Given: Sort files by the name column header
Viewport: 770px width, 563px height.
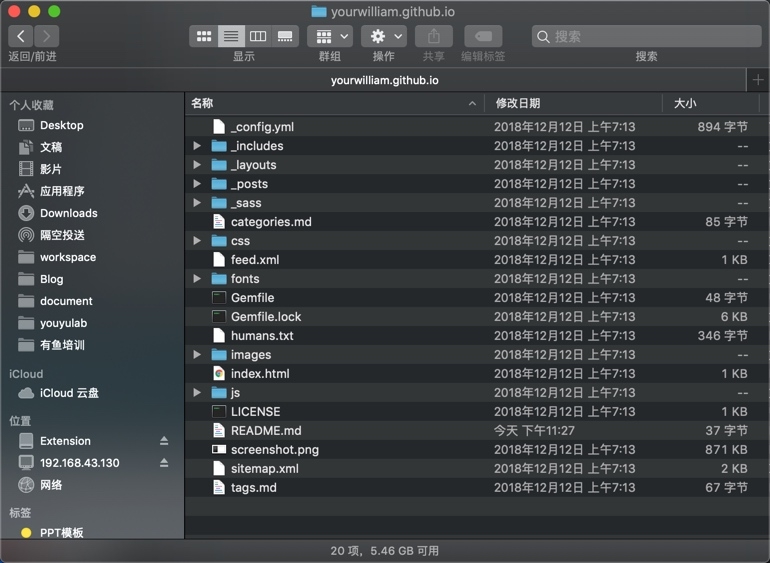Looking at the screenshot, I should [330, 103].
